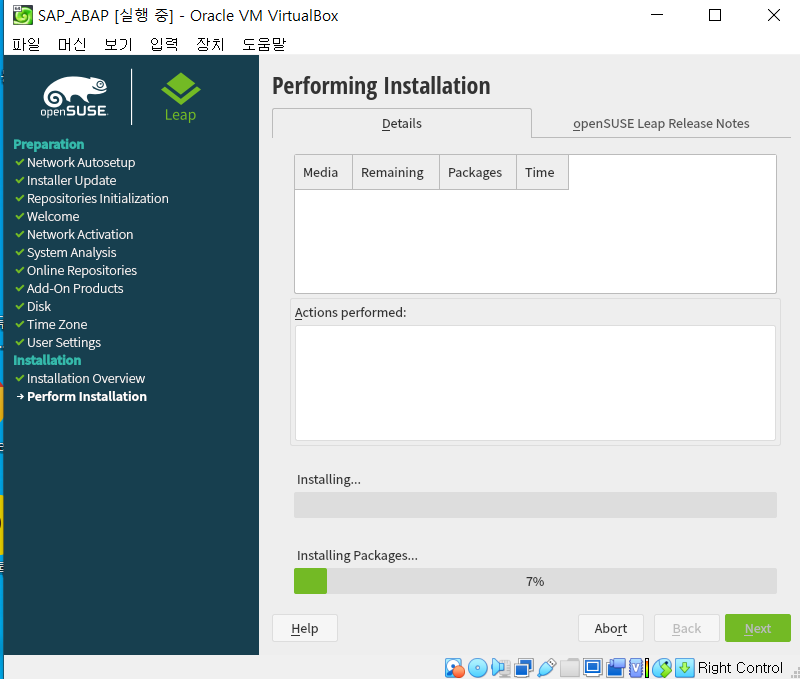Viewport: 800px width, 679px height.
Task: Click the optical disk indicator icon
Action: [478, 668]
